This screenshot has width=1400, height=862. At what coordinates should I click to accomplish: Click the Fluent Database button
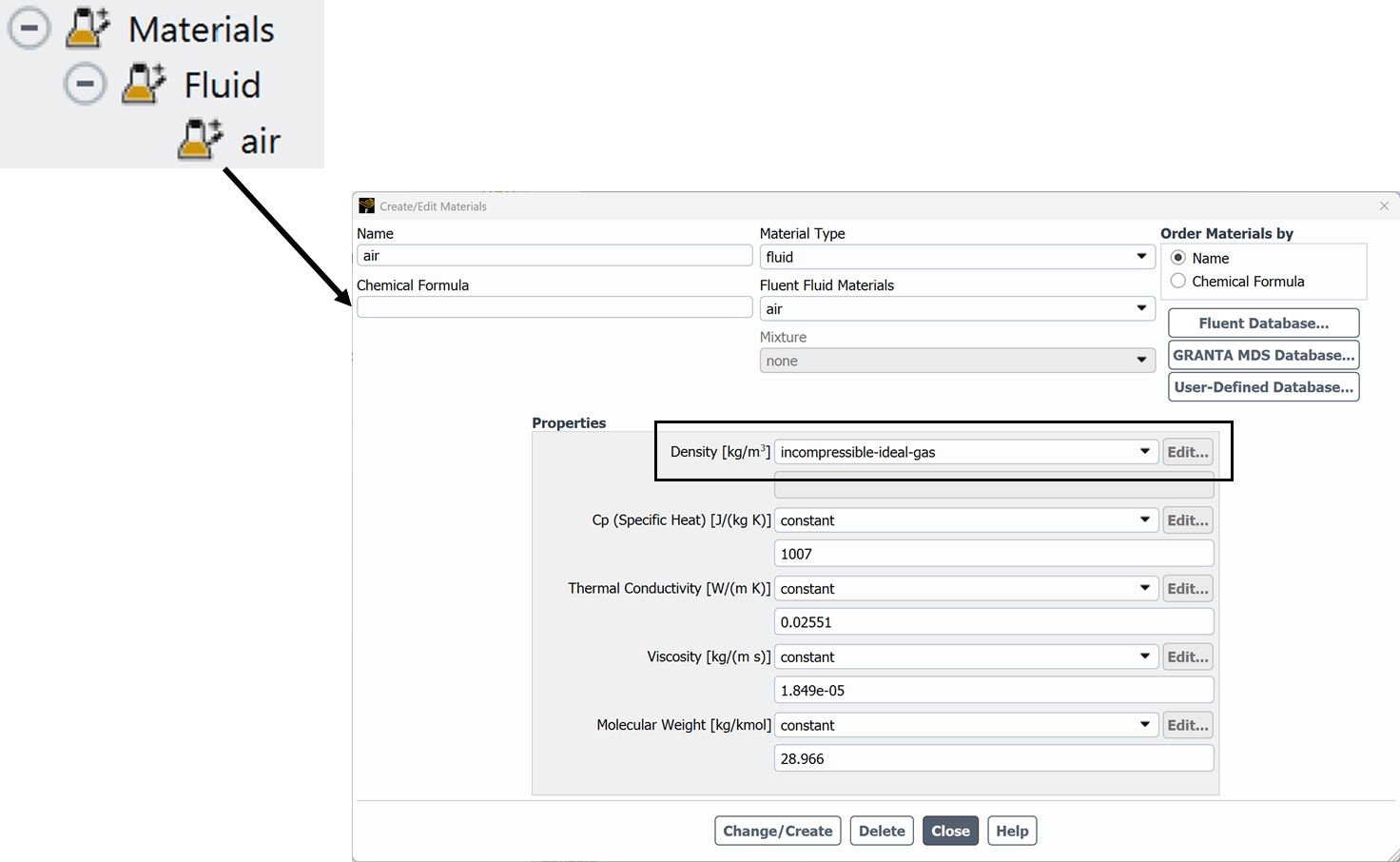tap(1263, 323)
